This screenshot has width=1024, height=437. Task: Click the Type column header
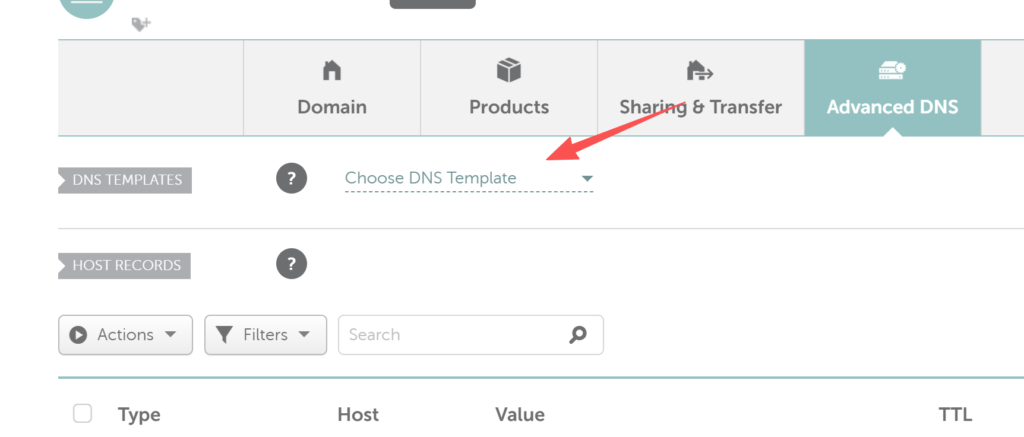point(139,414)
